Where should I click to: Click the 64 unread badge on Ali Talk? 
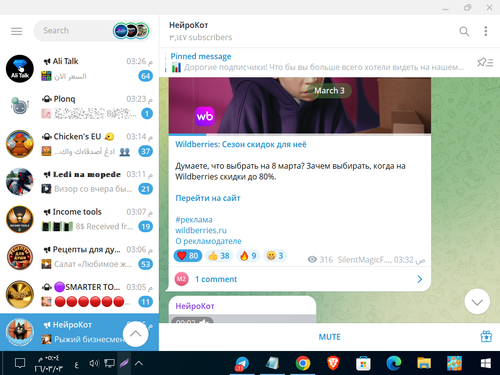pyautogui.click(x=146, y=76)
